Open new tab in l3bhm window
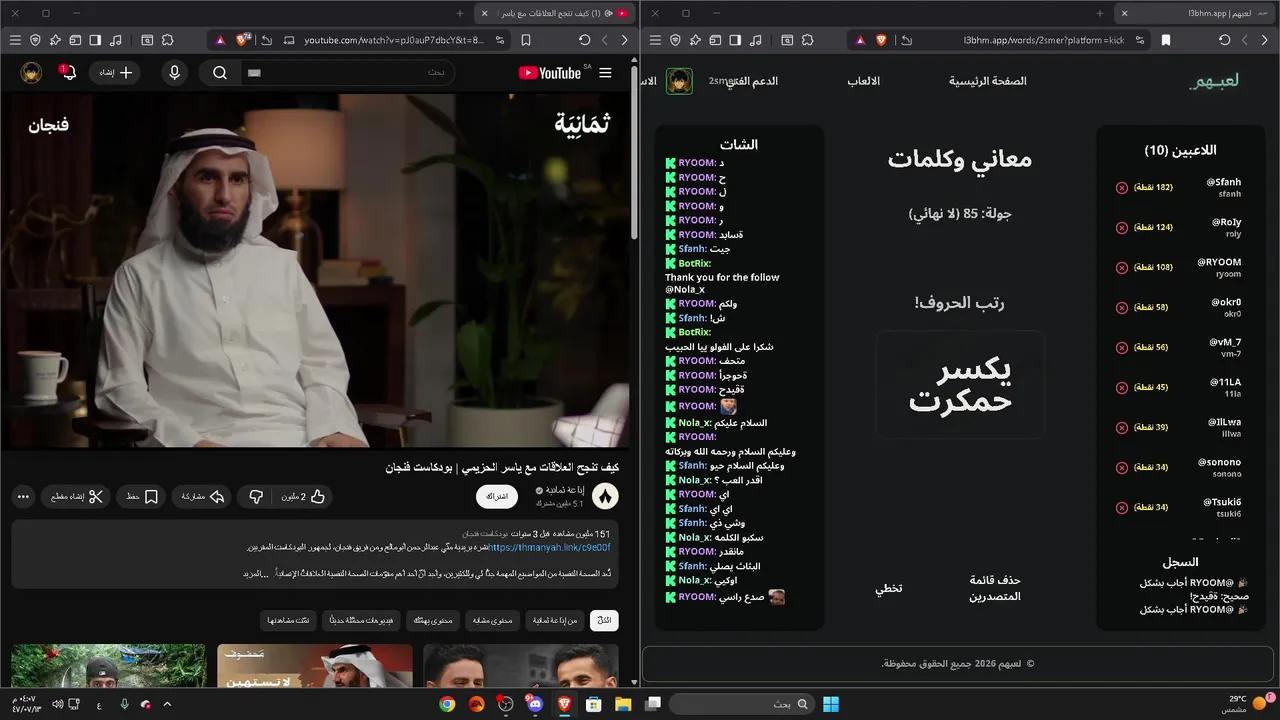Screen dimensions: 1280x720 pyautogui.click(x=1100, y=13)
